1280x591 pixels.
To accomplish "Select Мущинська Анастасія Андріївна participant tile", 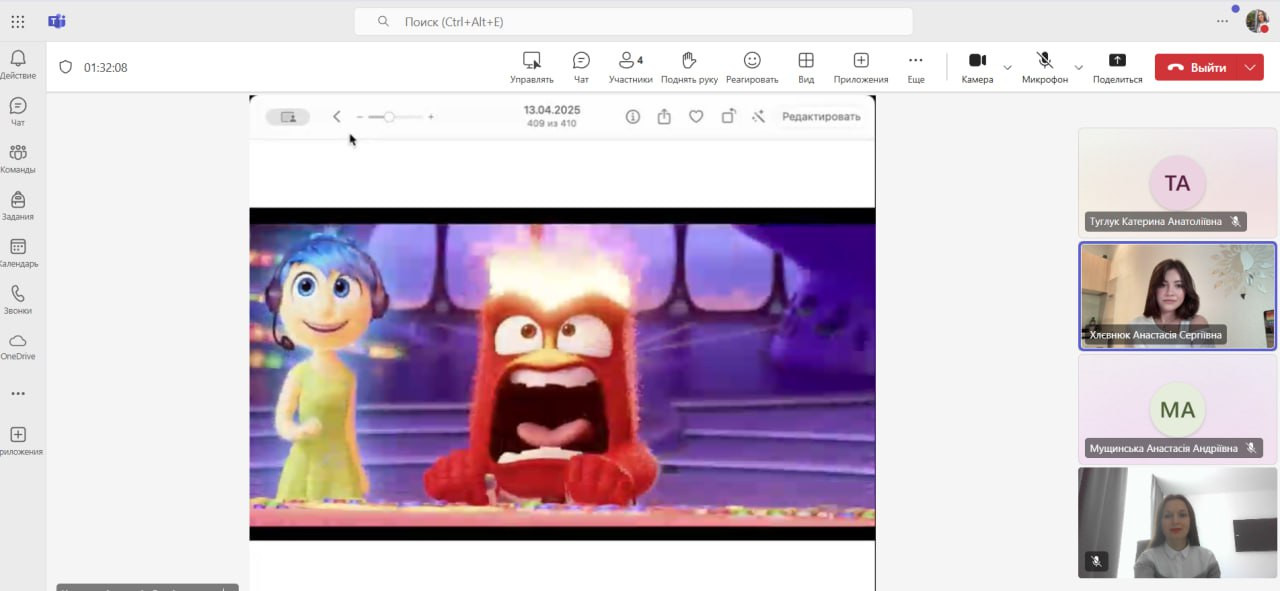I will click(1177, 409).
